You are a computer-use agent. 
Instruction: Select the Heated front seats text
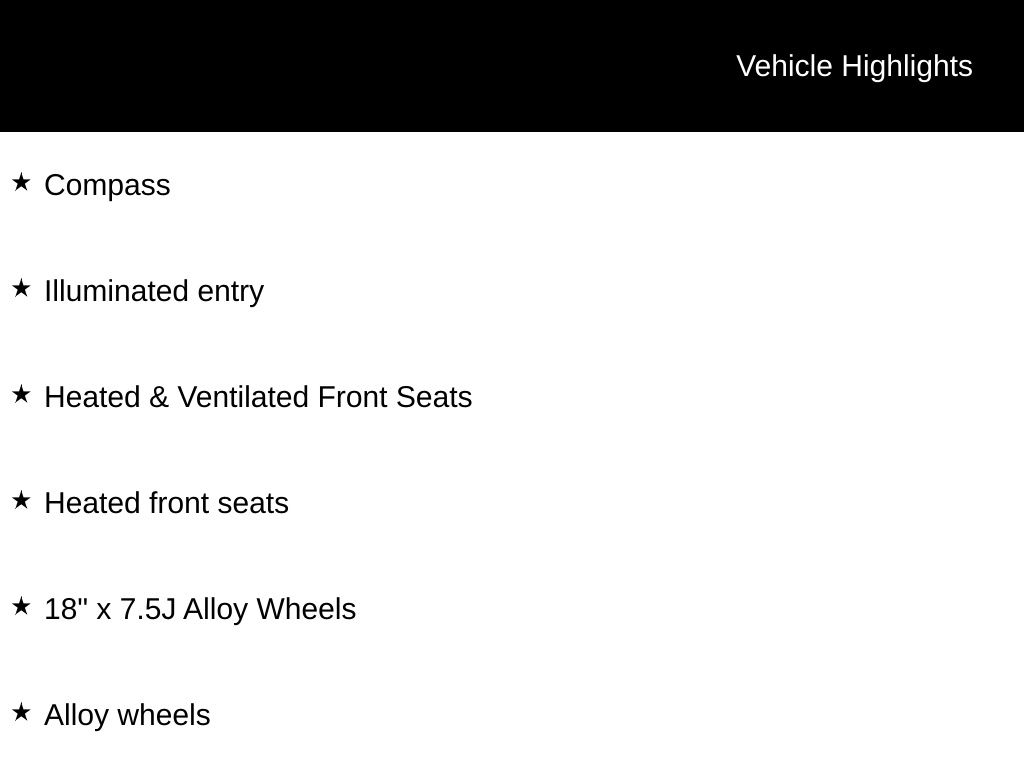coord(166,503)
